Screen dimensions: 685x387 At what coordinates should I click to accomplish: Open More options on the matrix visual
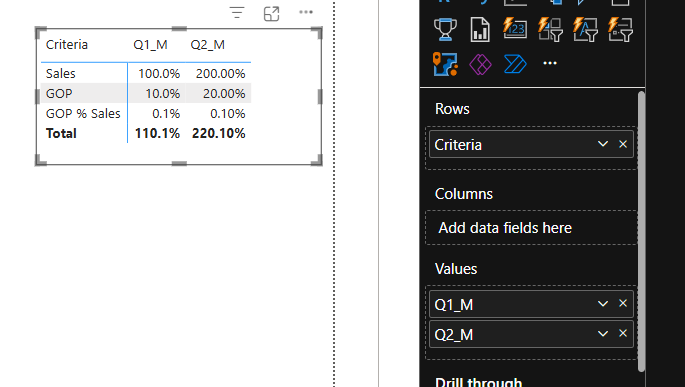306,12
